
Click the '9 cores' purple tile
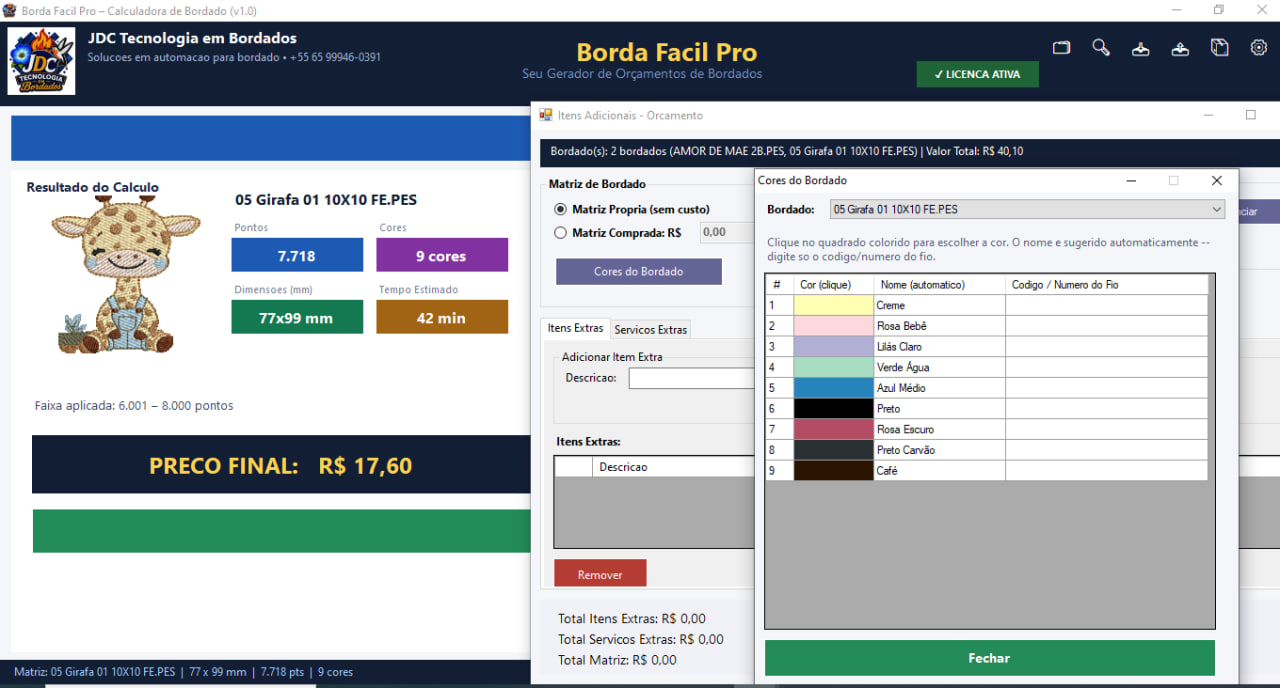(x=442, y=255)
